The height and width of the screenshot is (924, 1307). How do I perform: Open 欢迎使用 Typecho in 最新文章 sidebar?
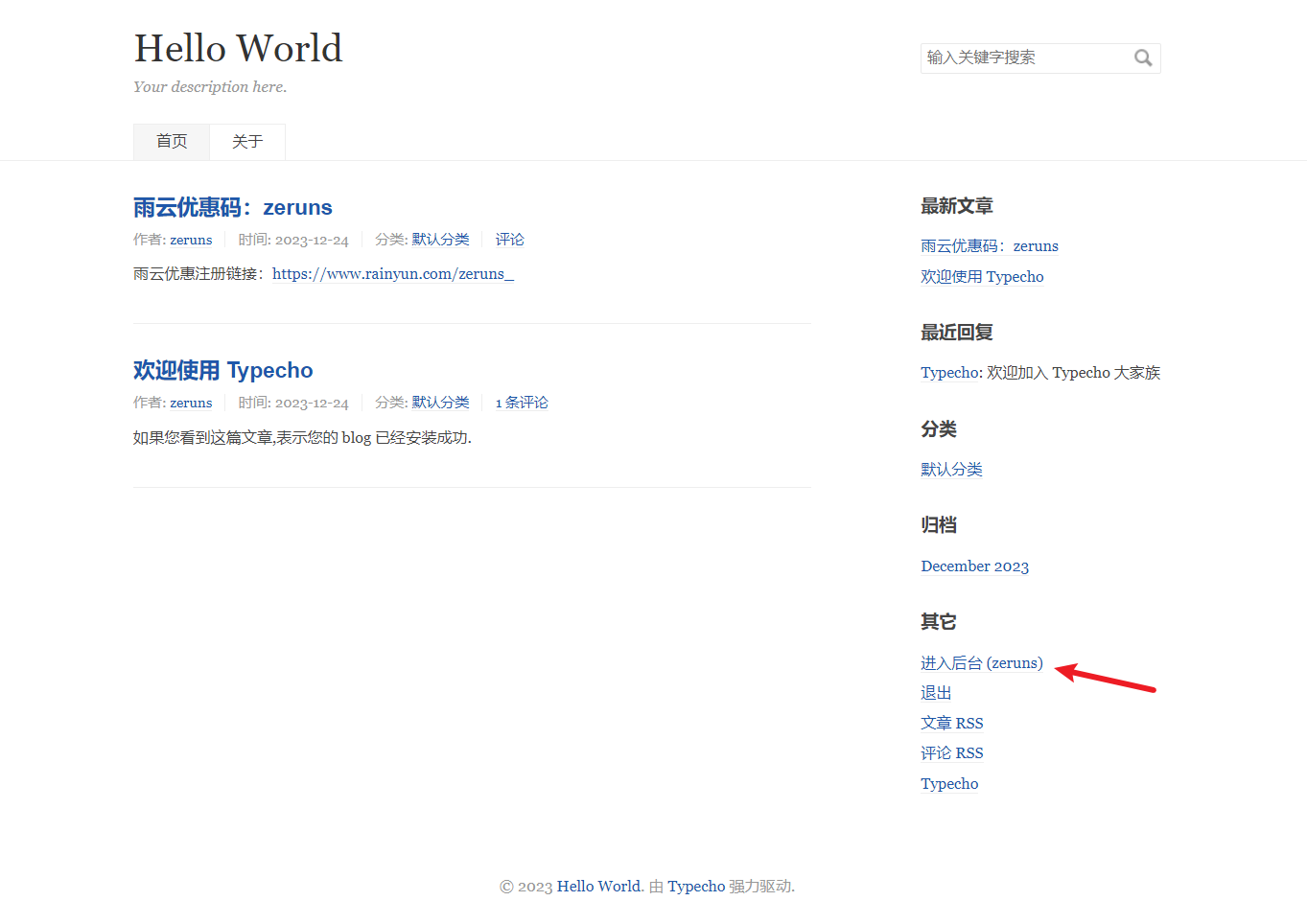pyautogui.click(x=982, y=277)
